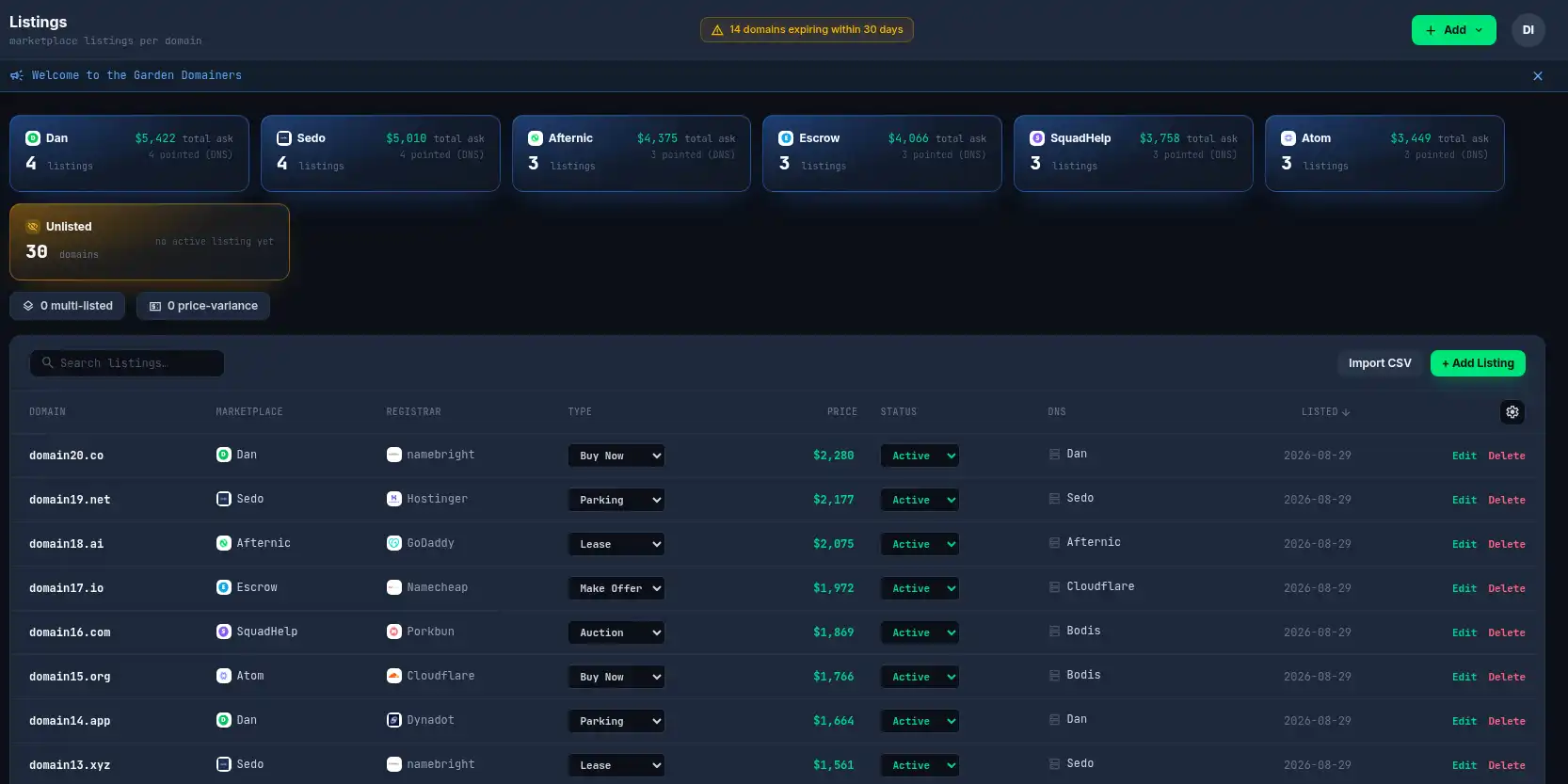Click the domain13.xyz domain name
Image resolution: width=1568 pixels, height=784 pixels.
(x=70, y=765)
